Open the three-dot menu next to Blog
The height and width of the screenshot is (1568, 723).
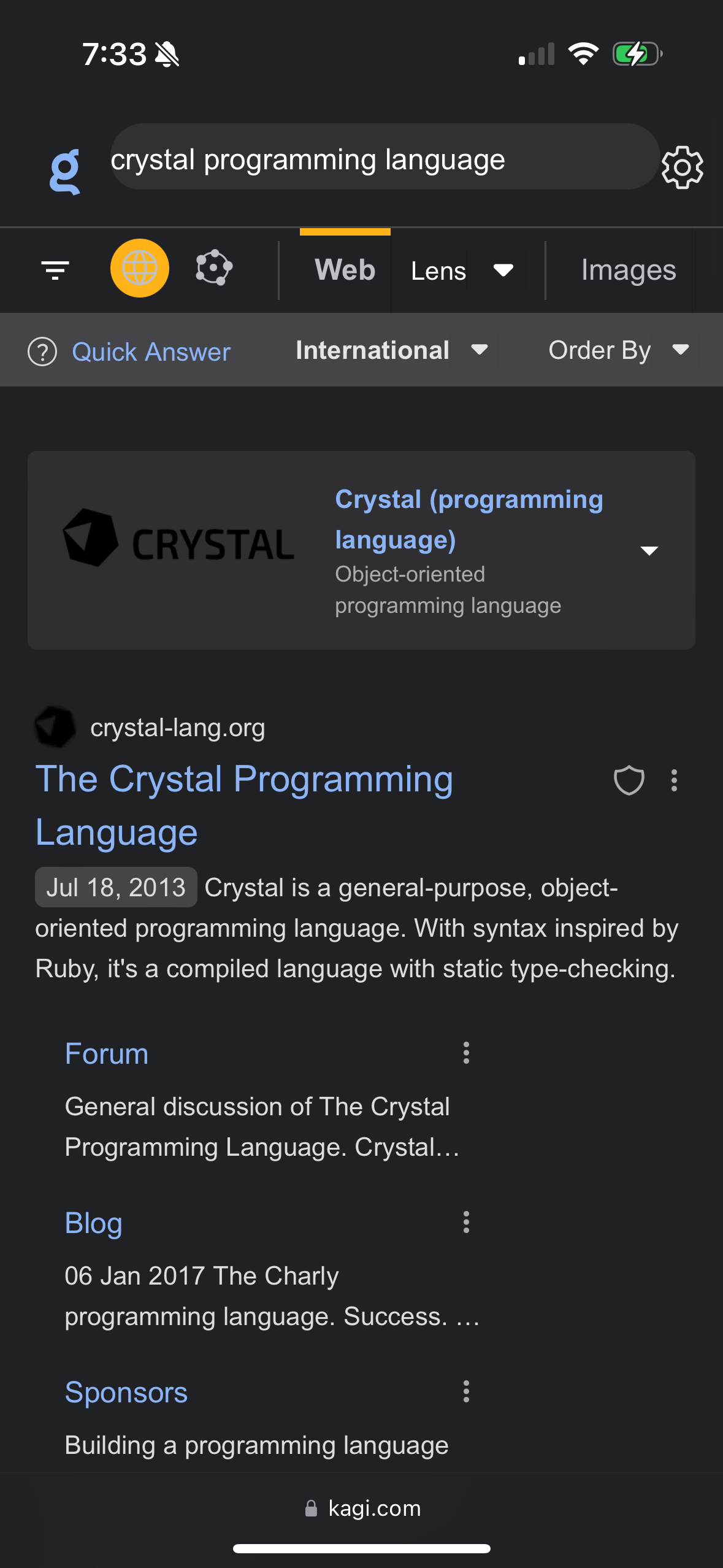[466, 1223]
